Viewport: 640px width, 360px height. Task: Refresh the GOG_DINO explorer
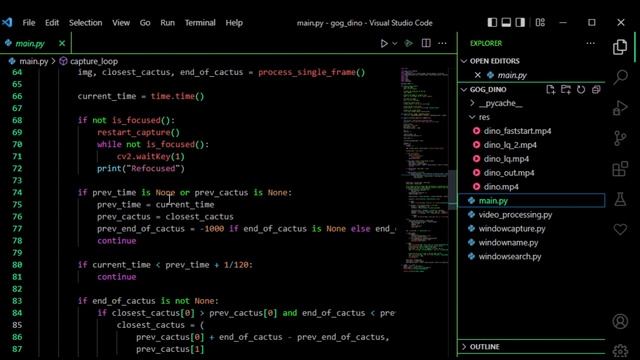tap(581, 89)
